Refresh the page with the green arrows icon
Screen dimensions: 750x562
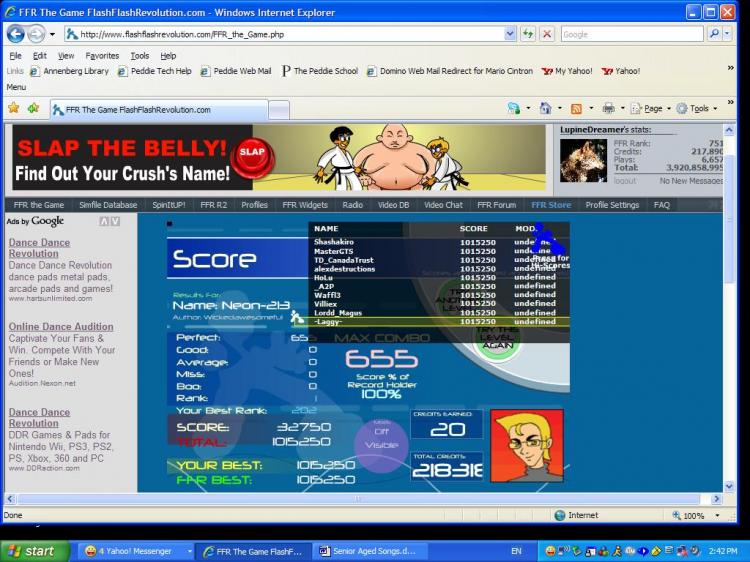[528, 34]
